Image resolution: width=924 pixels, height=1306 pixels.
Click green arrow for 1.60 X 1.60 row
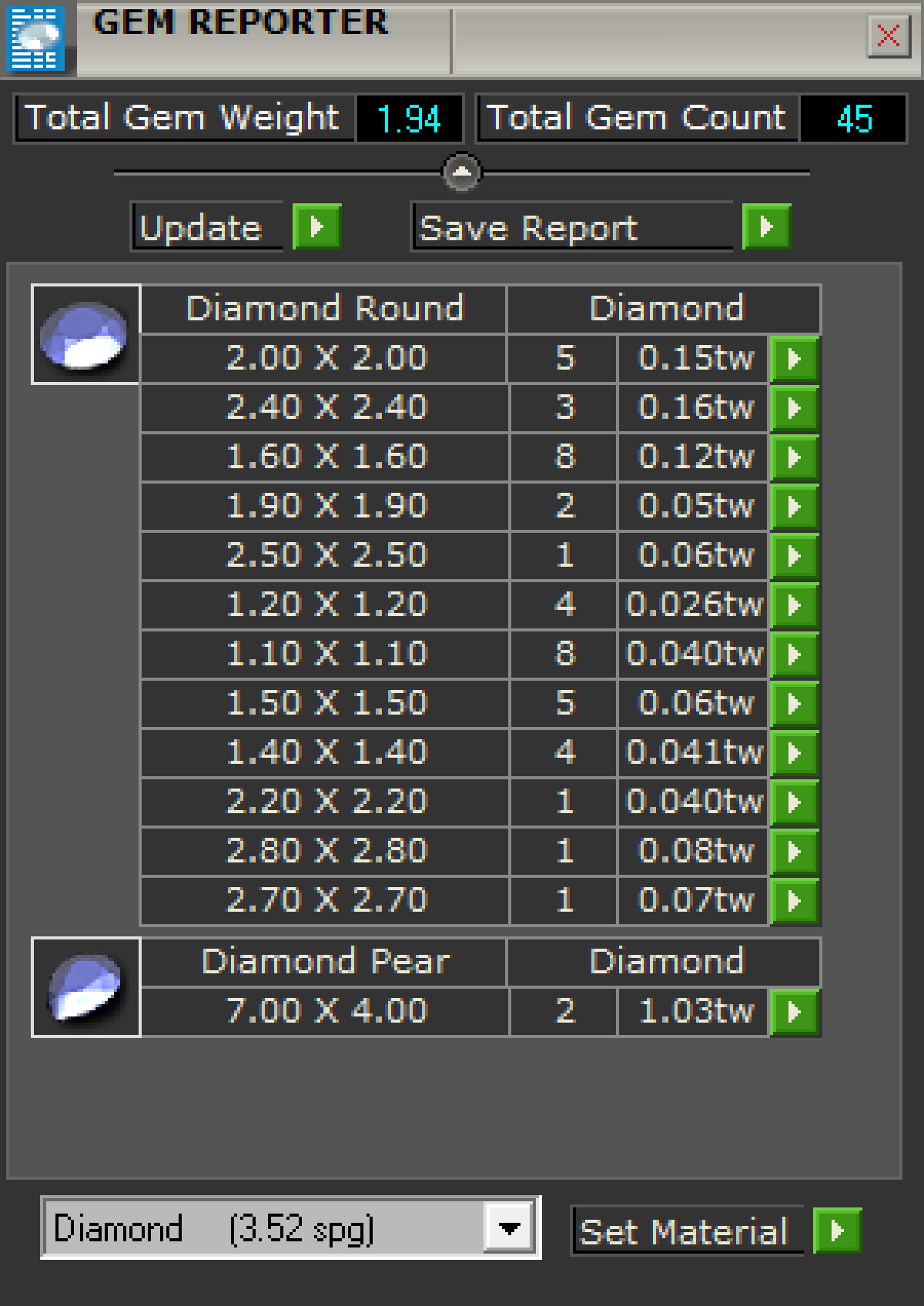click(x=794, y=457)
